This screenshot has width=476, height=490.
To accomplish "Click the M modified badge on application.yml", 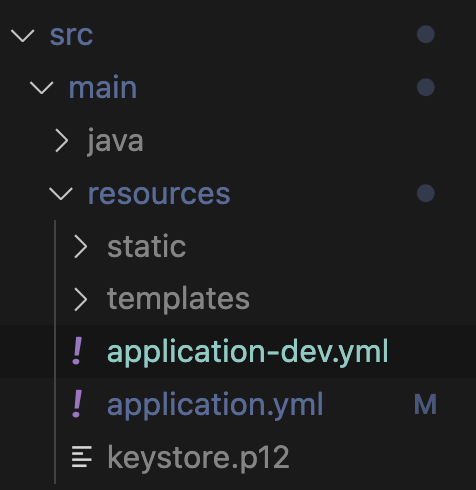I will pos(425,404).
